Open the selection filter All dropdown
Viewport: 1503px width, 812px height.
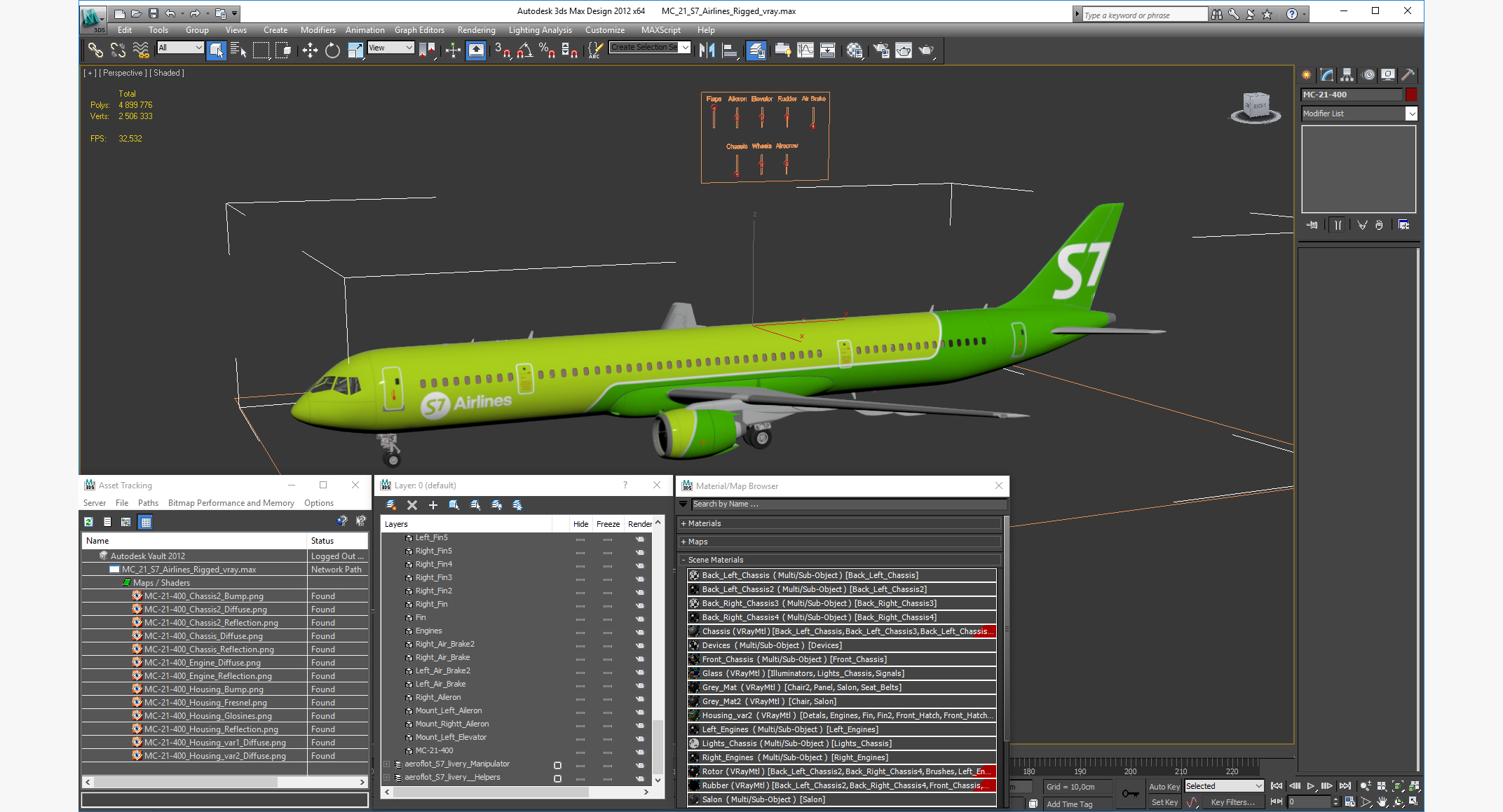[180, 48]
